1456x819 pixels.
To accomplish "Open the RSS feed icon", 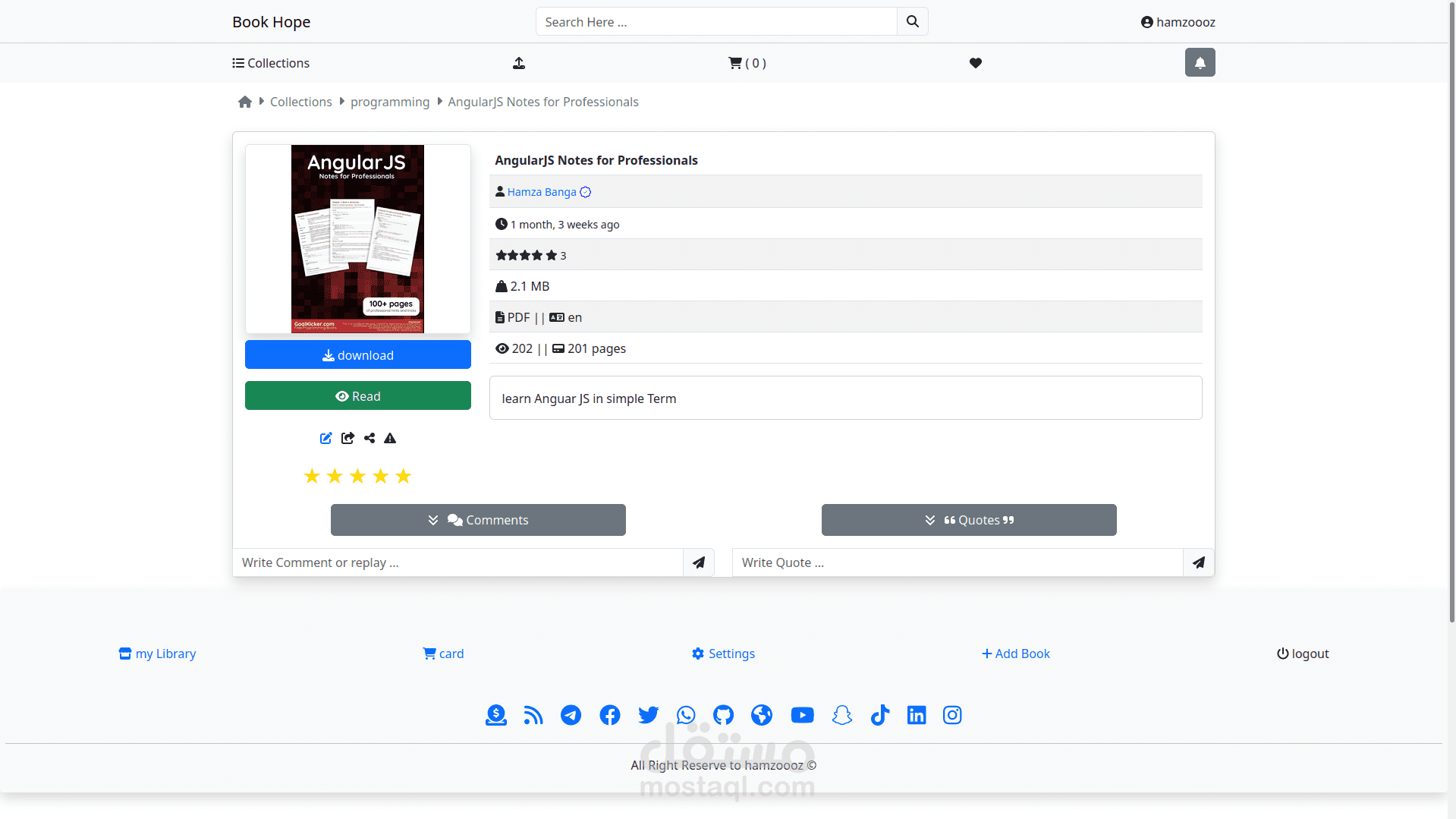I will 533,715.
